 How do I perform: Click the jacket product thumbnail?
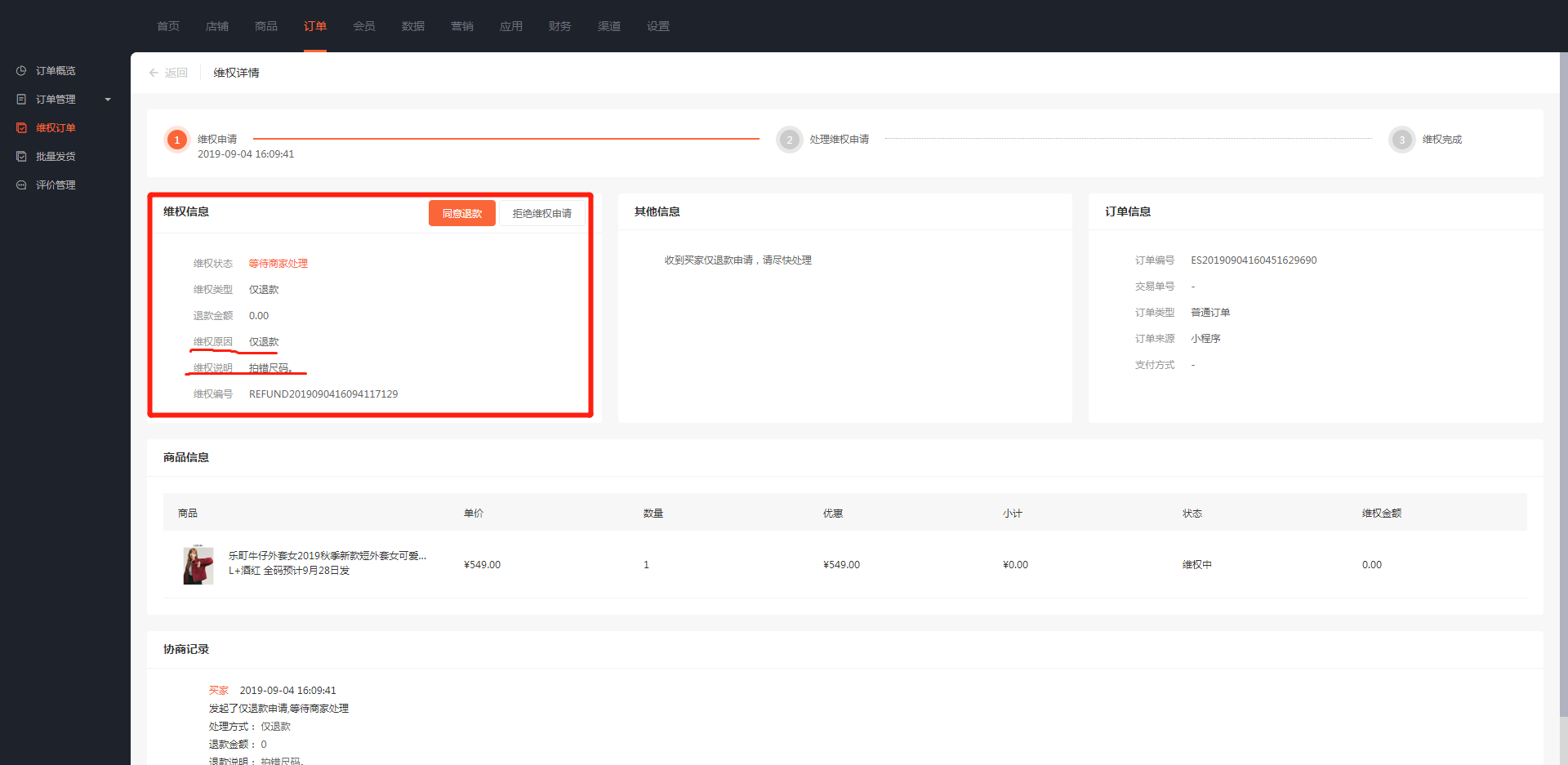tap(198, 564)
